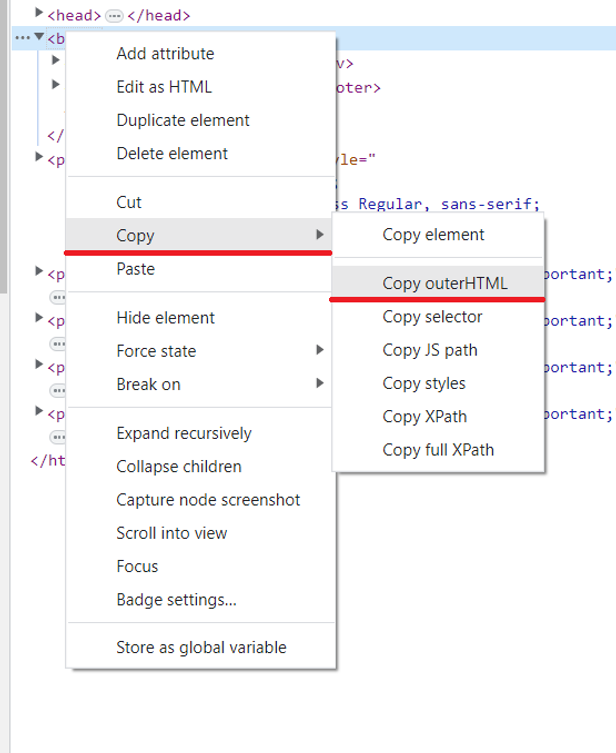The image size is (616, 753).
Task: Select Delete element in context menu
Action: 172,153
